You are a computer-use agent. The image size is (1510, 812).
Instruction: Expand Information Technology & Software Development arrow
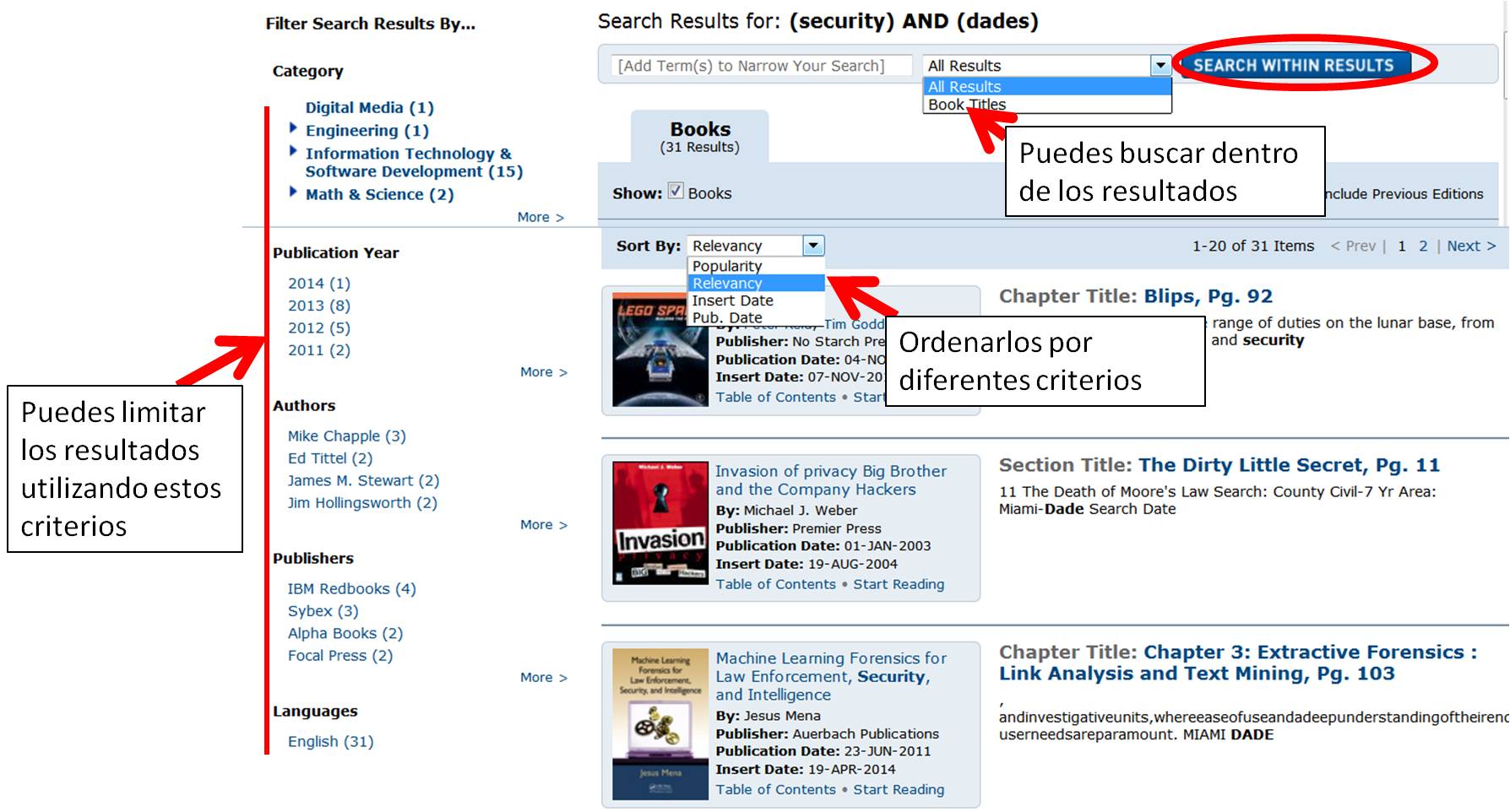point(293,151)
